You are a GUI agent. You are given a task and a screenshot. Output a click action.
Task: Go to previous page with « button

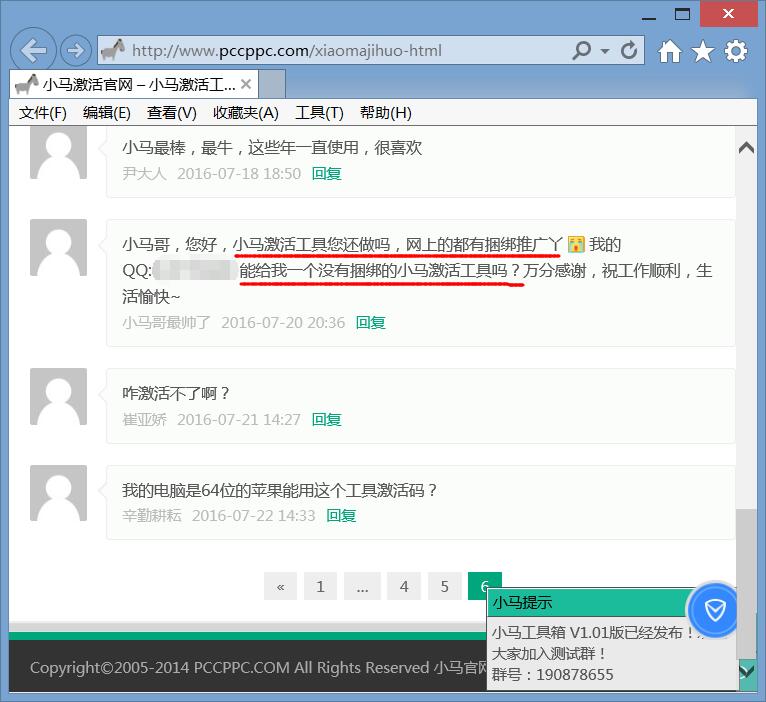(x=280, y=586)
